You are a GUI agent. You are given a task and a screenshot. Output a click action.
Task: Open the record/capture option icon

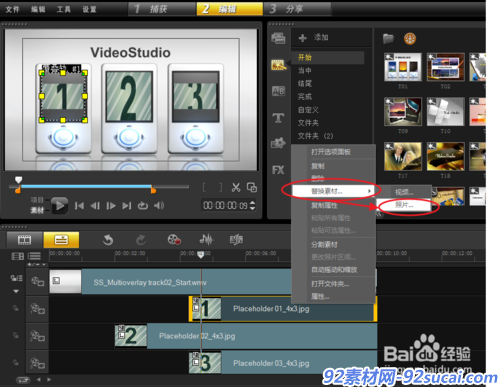(x=174, y=239)
